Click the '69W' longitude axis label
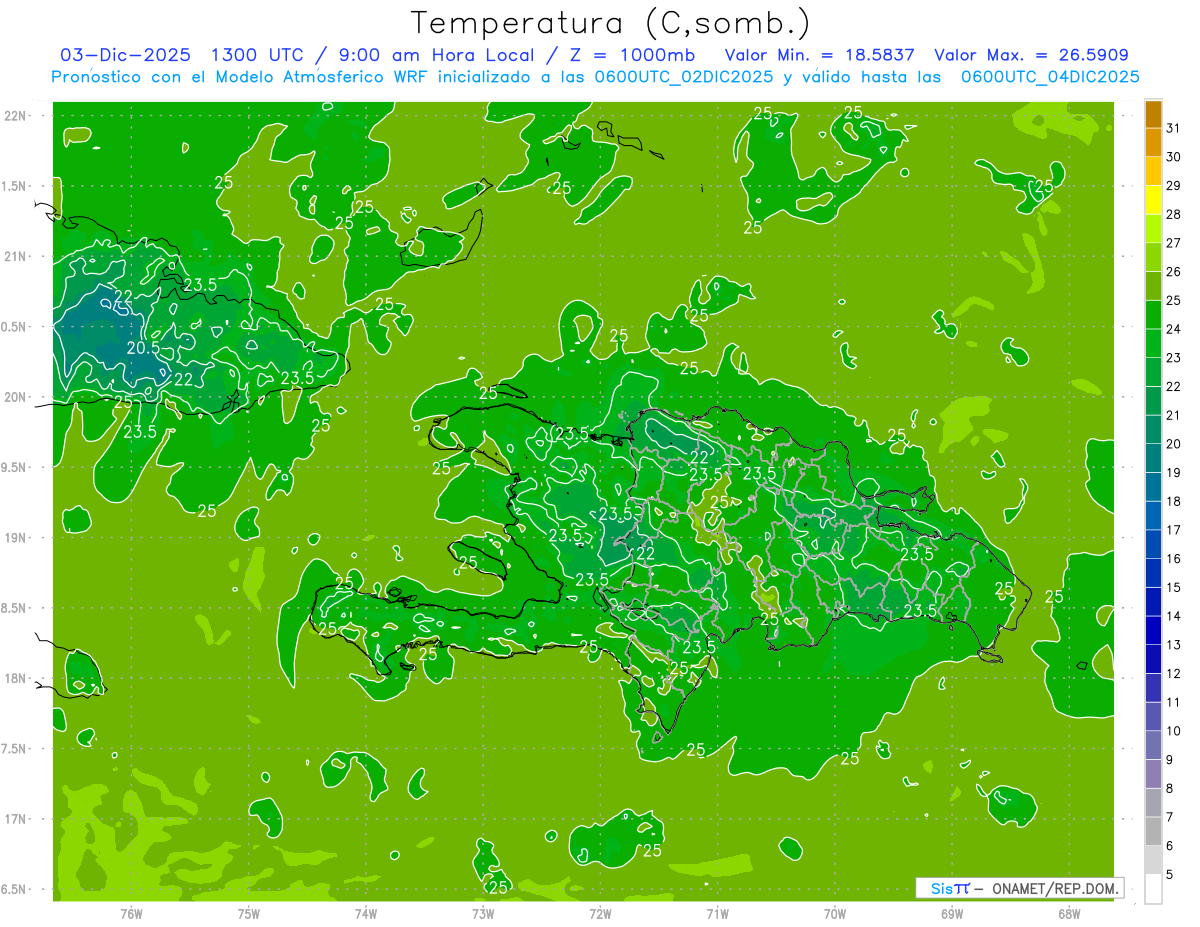 pos(952,913)
